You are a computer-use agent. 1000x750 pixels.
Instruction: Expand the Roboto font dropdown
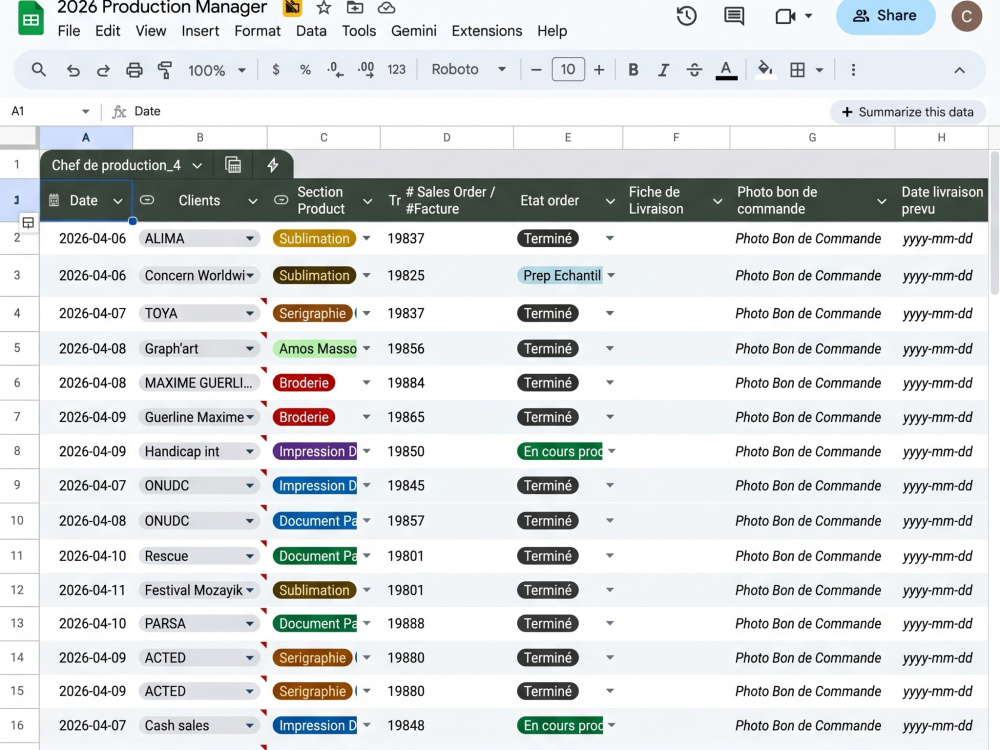[x=469, y=69]
